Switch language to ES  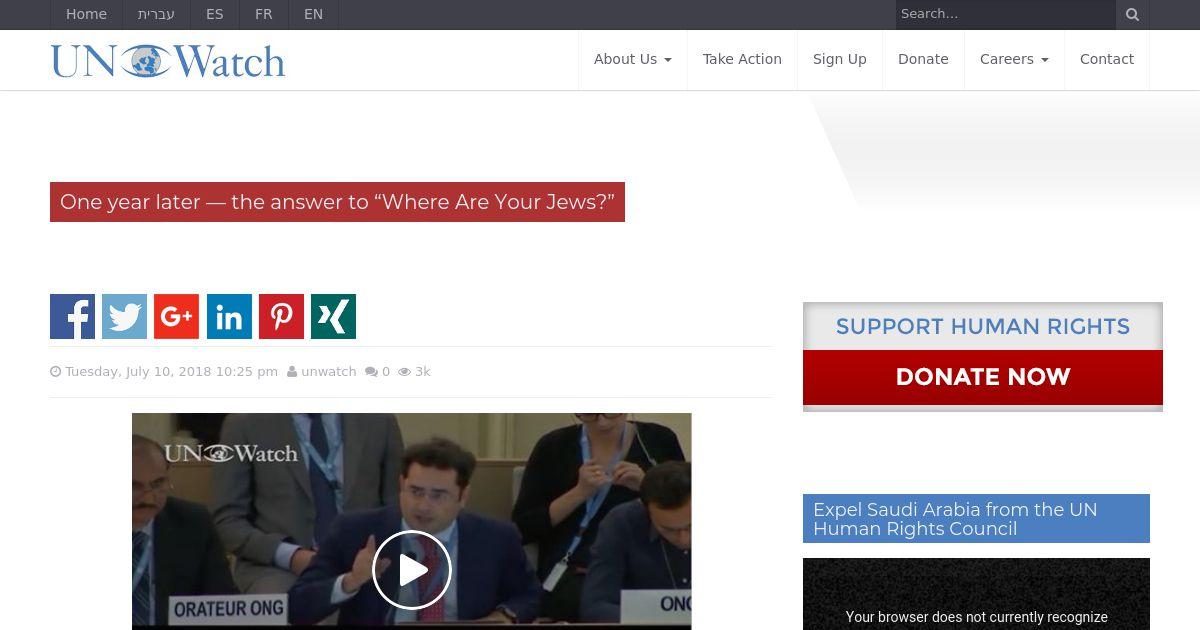coord(215,14)
